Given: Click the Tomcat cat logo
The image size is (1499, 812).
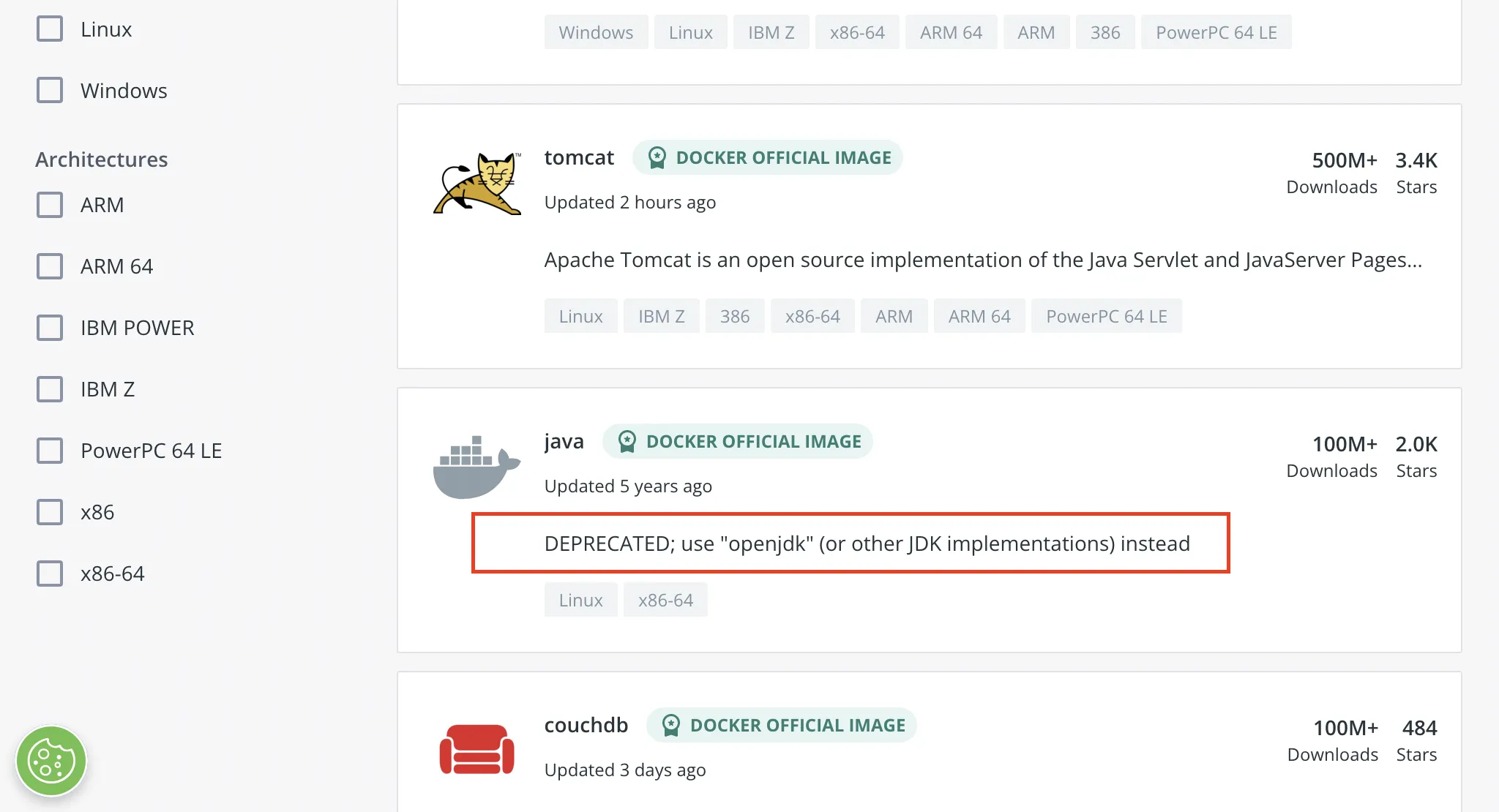Looking at the screenshot, I should 477,183.
